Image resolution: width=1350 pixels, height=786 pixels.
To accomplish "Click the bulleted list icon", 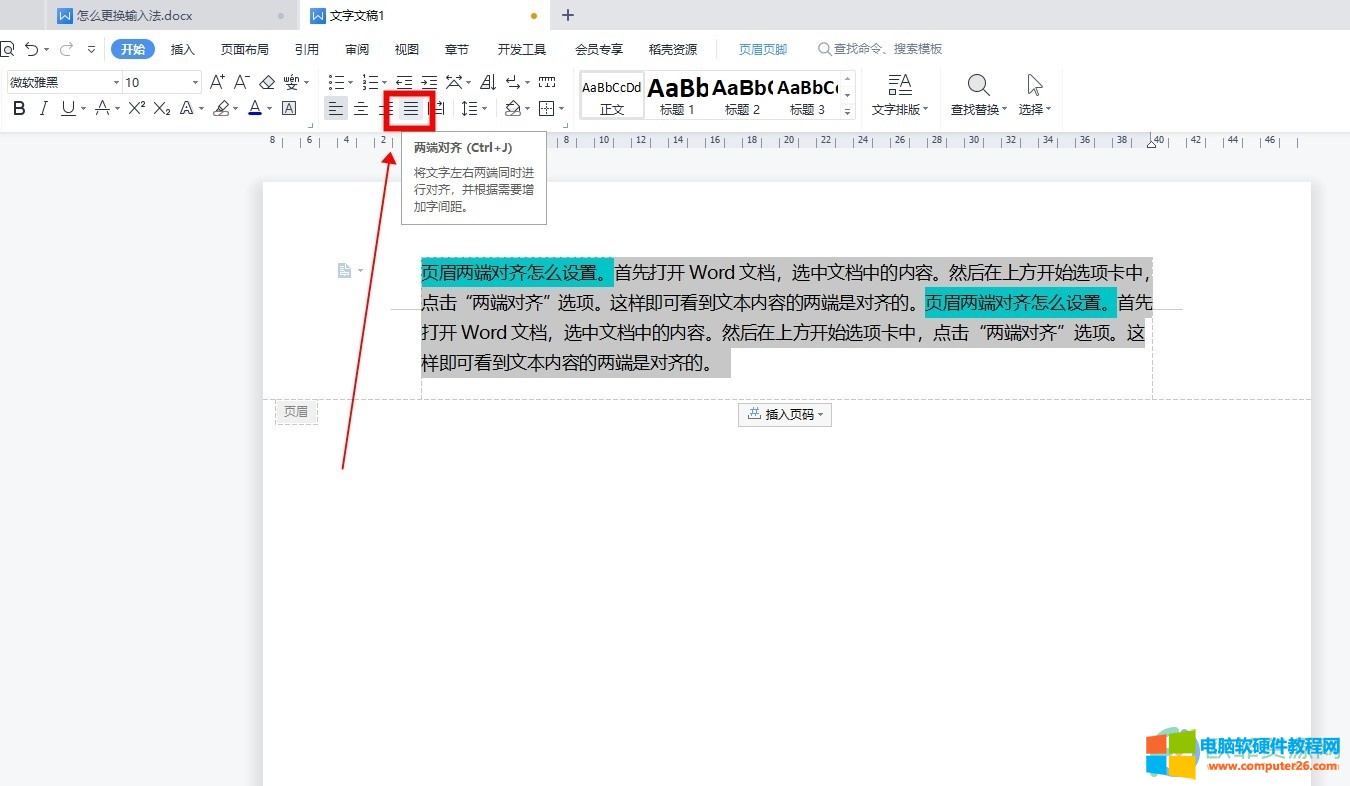I will pyautogui.click(x=337, y=82).
